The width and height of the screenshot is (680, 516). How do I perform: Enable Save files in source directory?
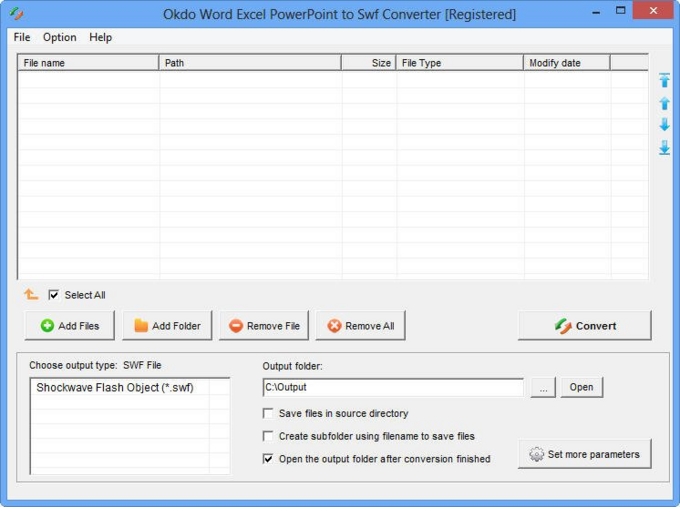268,413
